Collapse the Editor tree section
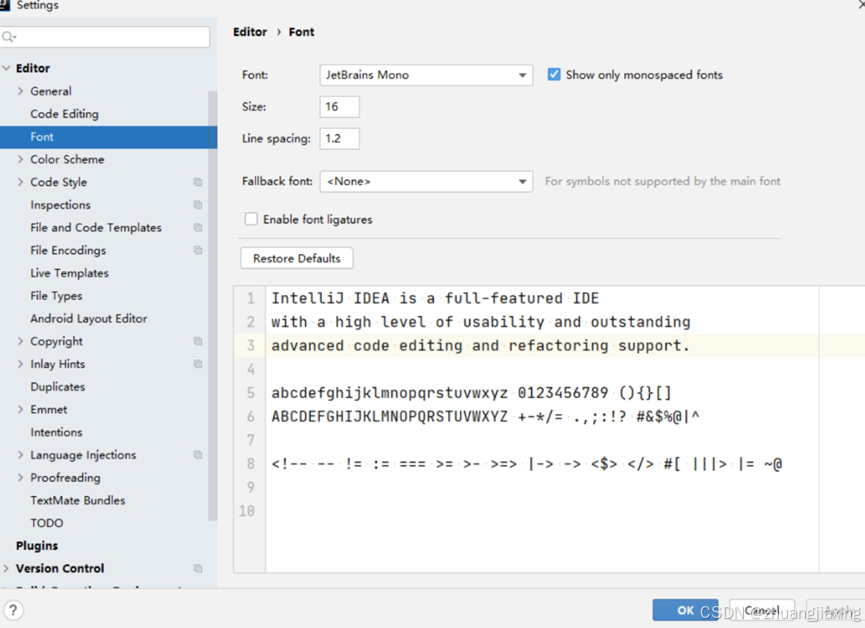The height and width of the screenshot is (628, 865). click(x=7, y=68)
